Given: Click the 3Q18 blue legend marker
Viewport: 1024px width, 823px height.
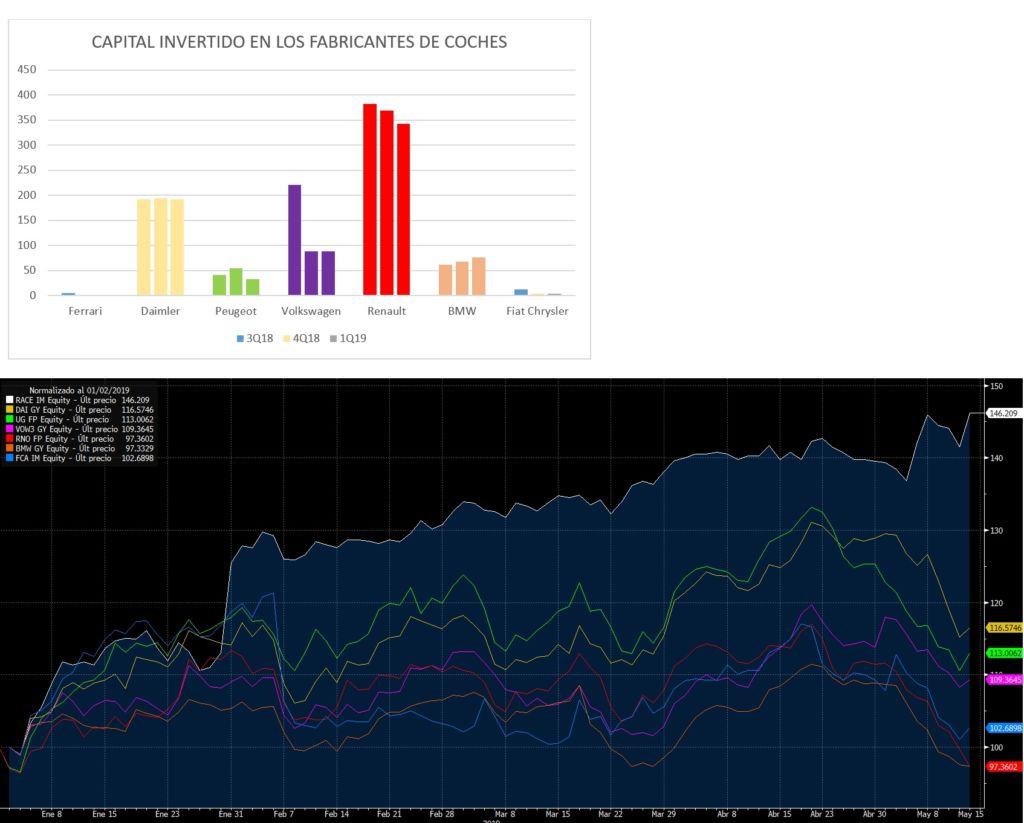Looking at the screenshot, I should click(x=240, y=338).
